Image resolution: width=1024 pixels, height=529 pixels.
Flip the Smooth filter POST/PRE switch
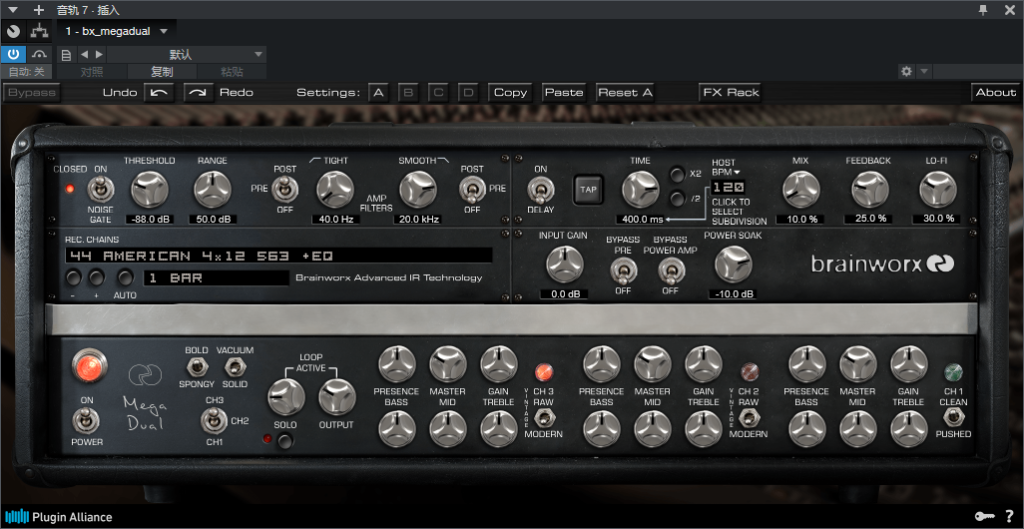(471, 190)
